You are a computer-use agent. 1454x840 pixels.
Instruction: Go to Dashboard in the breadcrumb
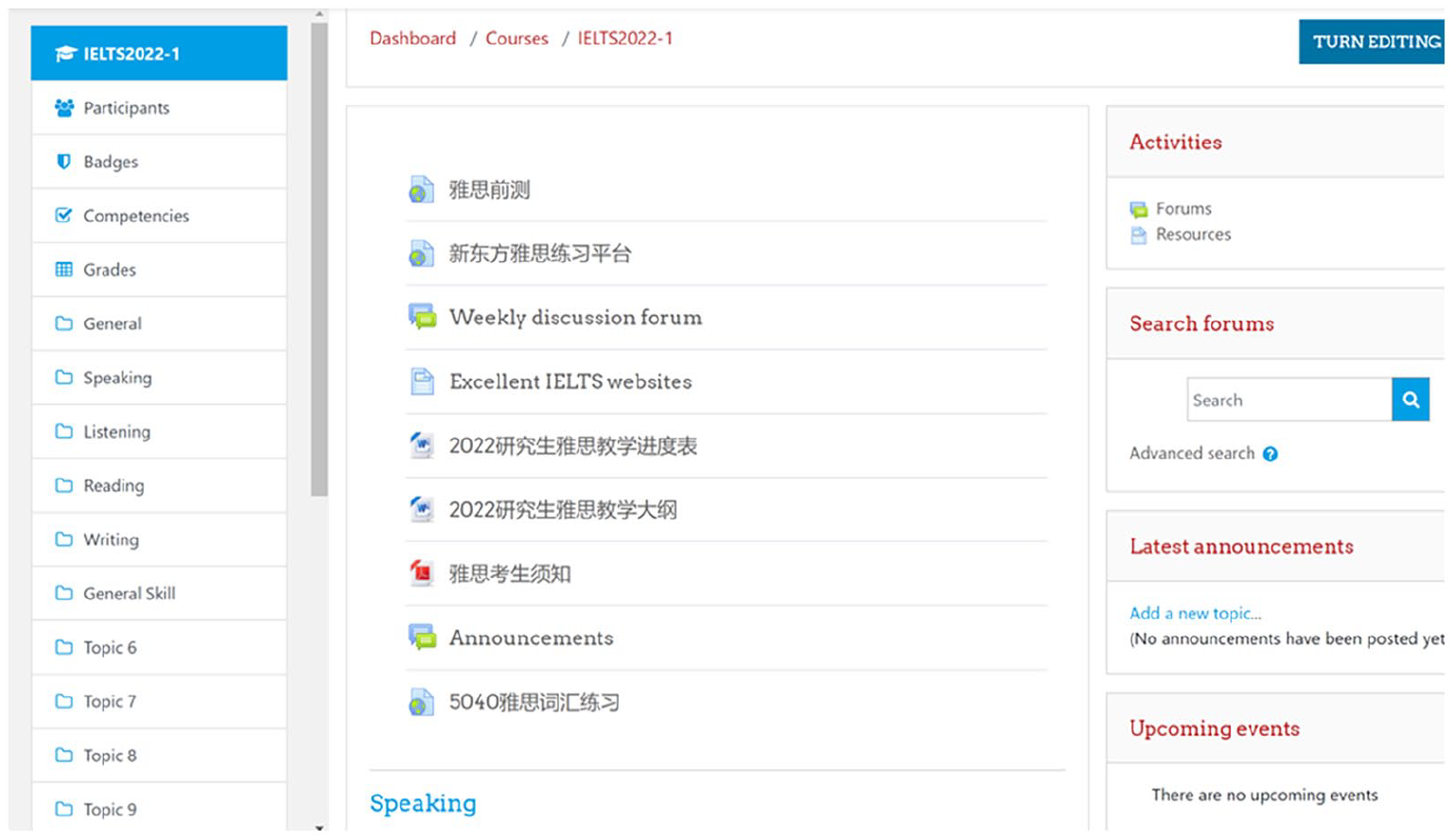click(x=412, y=39)
